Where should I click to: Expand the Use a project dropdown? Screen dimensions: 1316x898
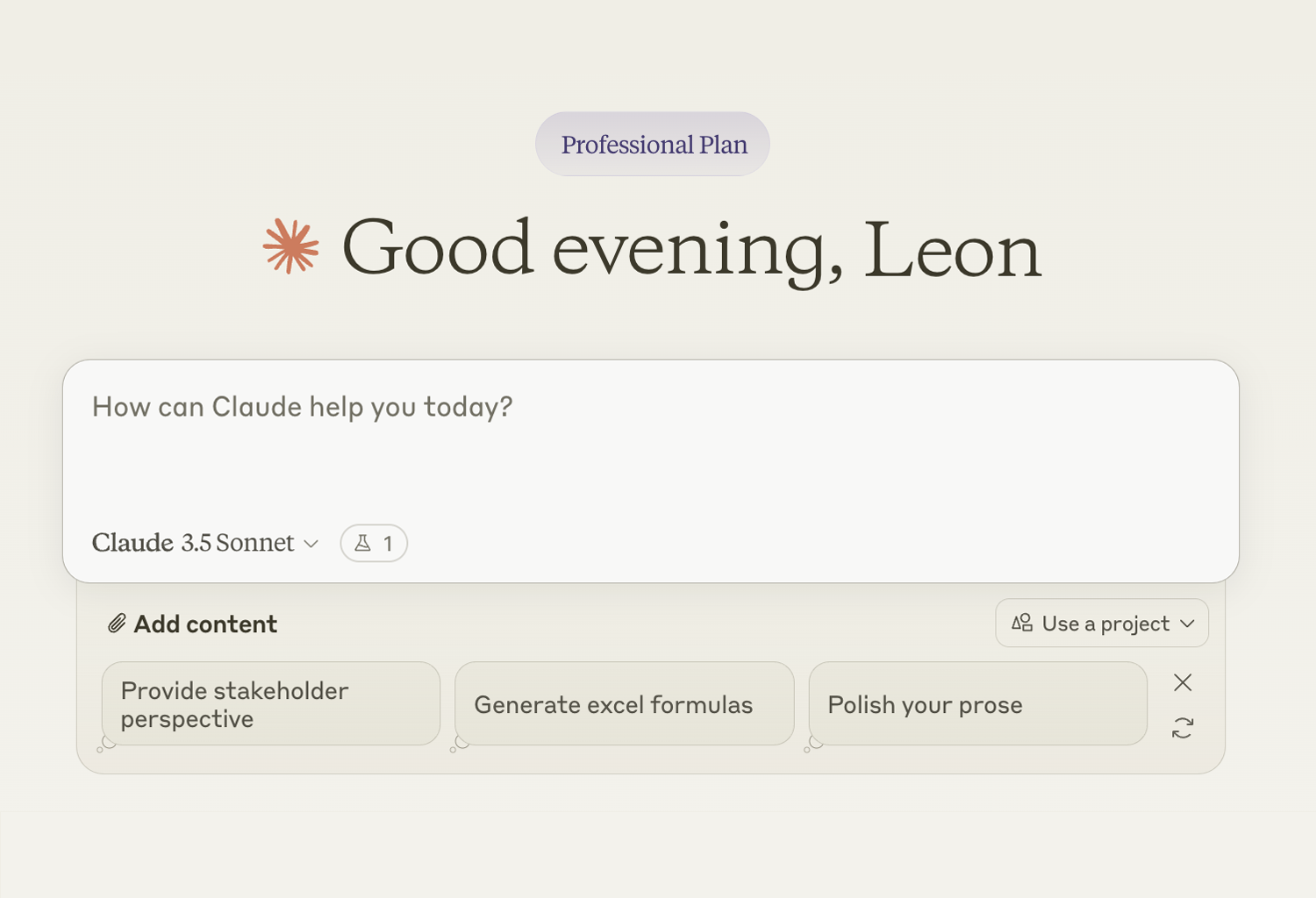(1102, 624)
